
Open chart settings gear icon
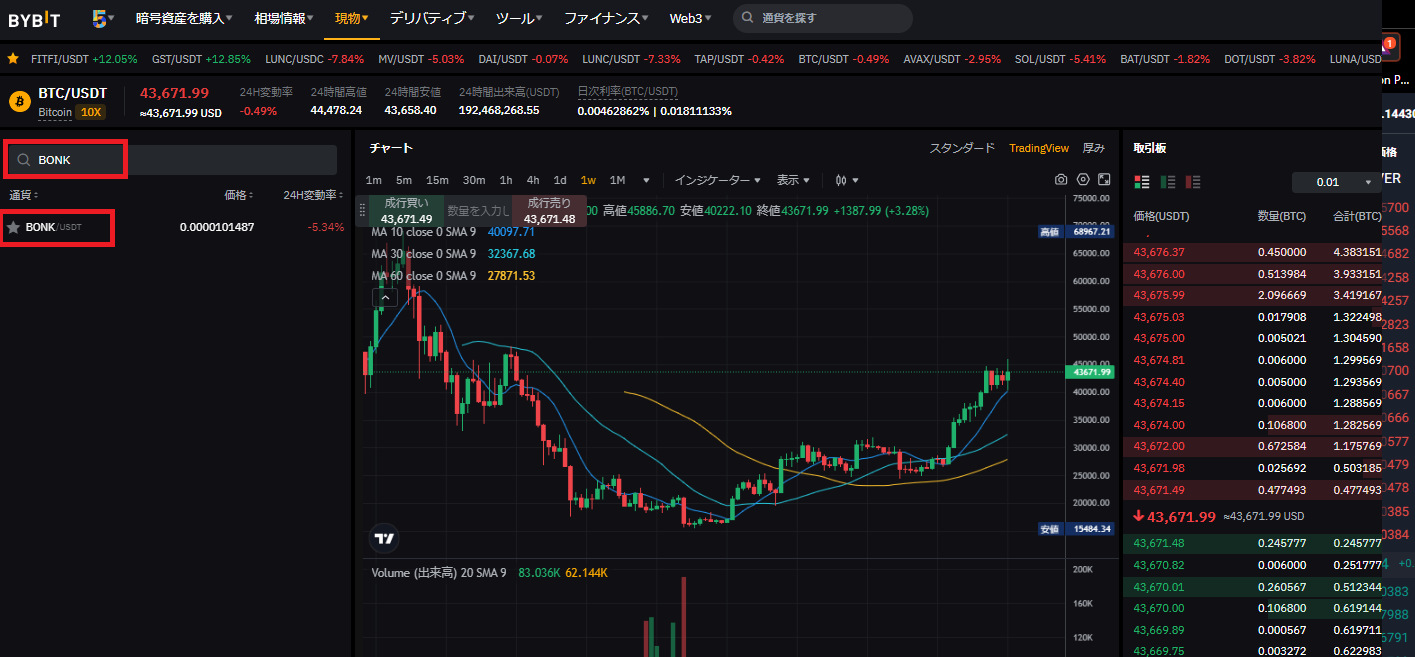pos(1083,180)
